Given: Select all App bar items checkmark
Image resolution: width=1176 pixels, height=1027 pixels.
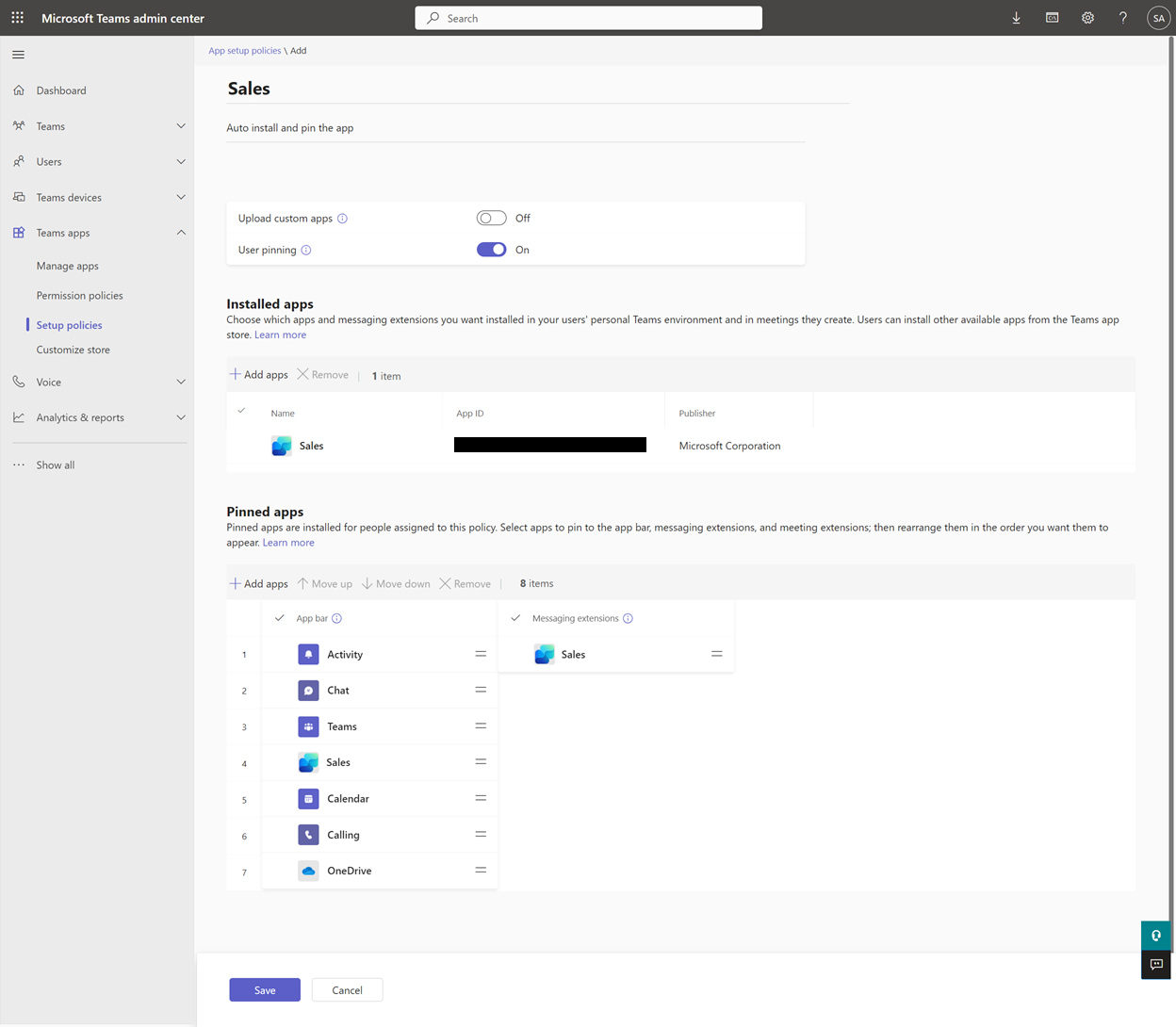Looking at the screenshot, I should tap(279, 618).
